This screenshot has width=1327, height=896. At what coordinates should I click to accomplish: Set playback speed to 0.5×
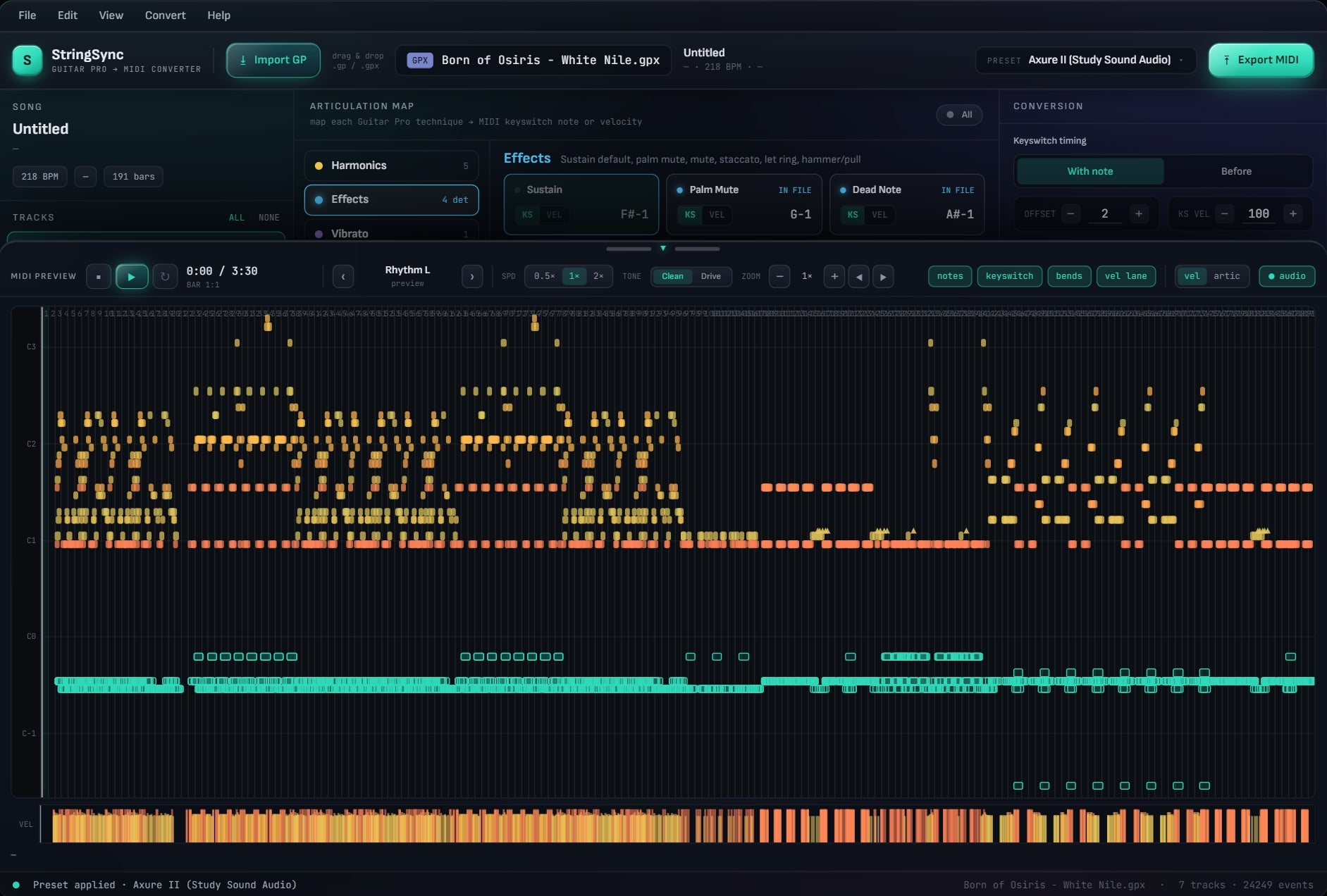pos(544,276)
